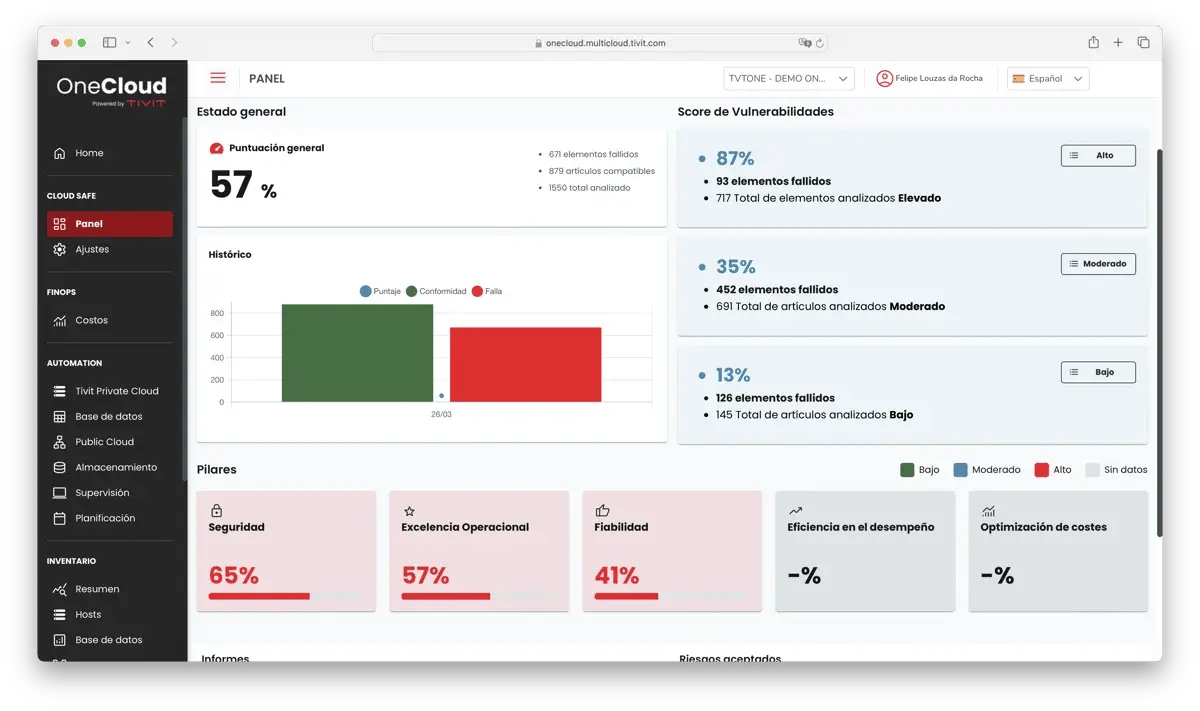Click the thumbs-up icon on Fiabilidad
The width and height of the screenshot is (1200, 711).
pos(602,510)
